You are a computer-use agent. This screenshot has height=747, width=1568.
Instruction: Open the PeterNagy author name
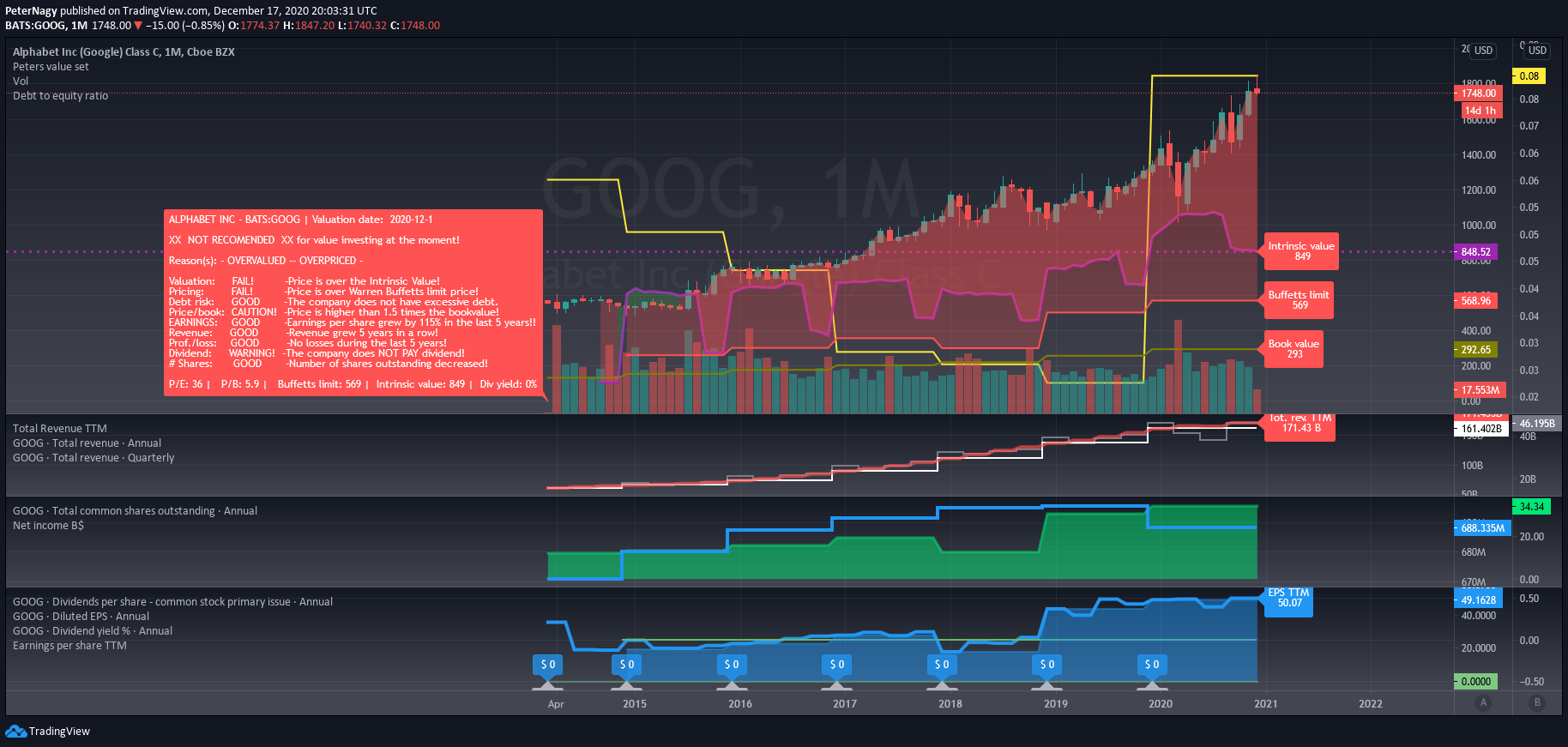31,11
